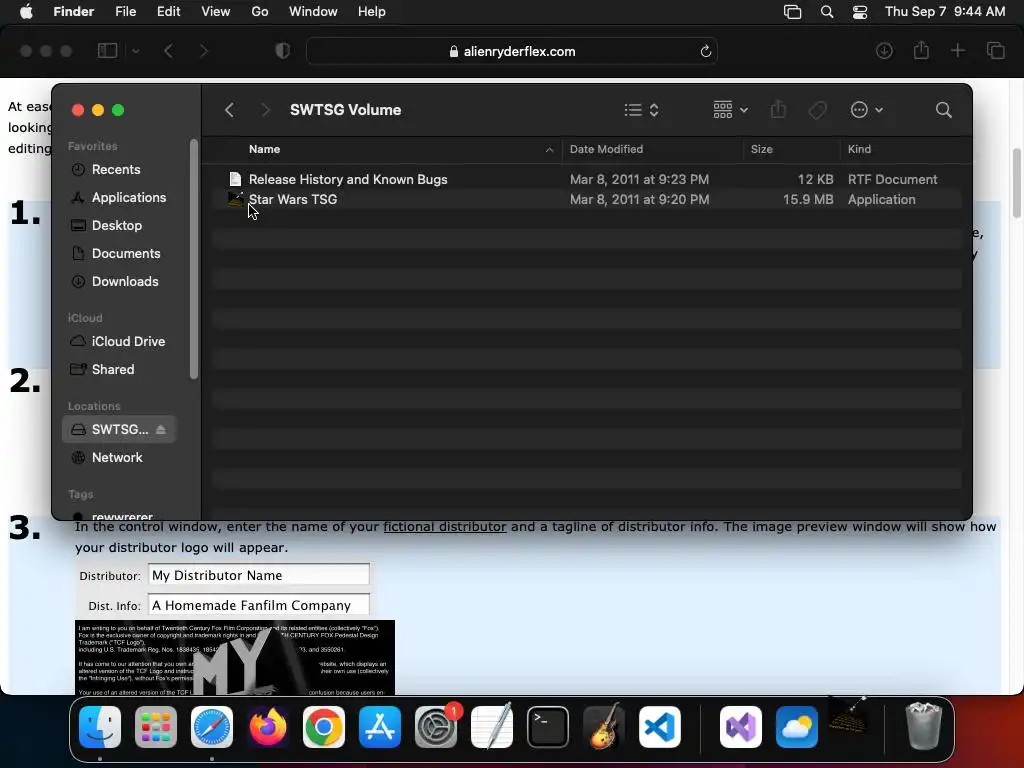This screenshot has height=768, width=1024.
Task: Select the Star Wars TSG application row
Action: pyautogui.click(x=586, y=199)
